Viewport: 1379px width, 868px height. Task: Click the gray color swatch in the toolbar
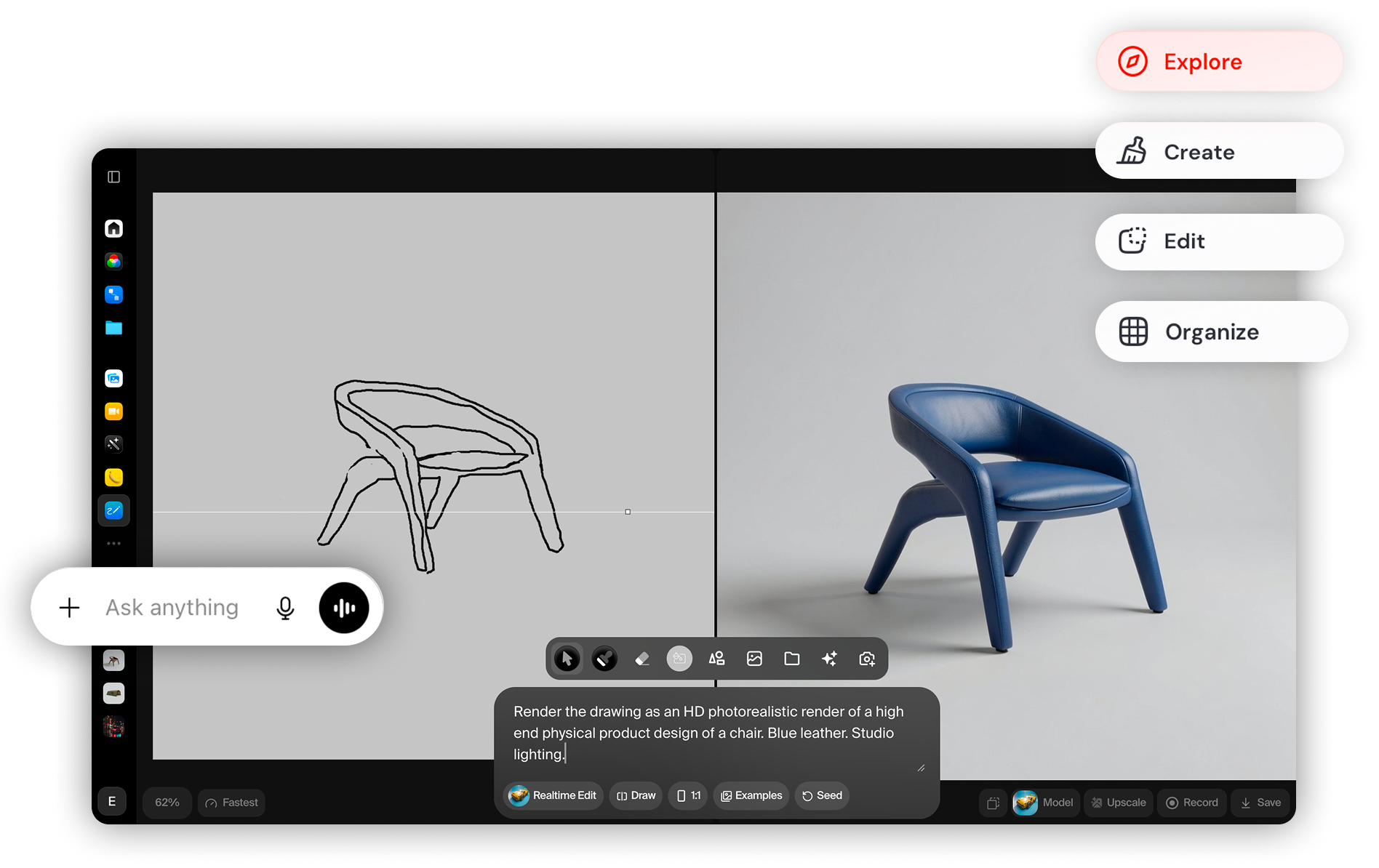(679, 659)
